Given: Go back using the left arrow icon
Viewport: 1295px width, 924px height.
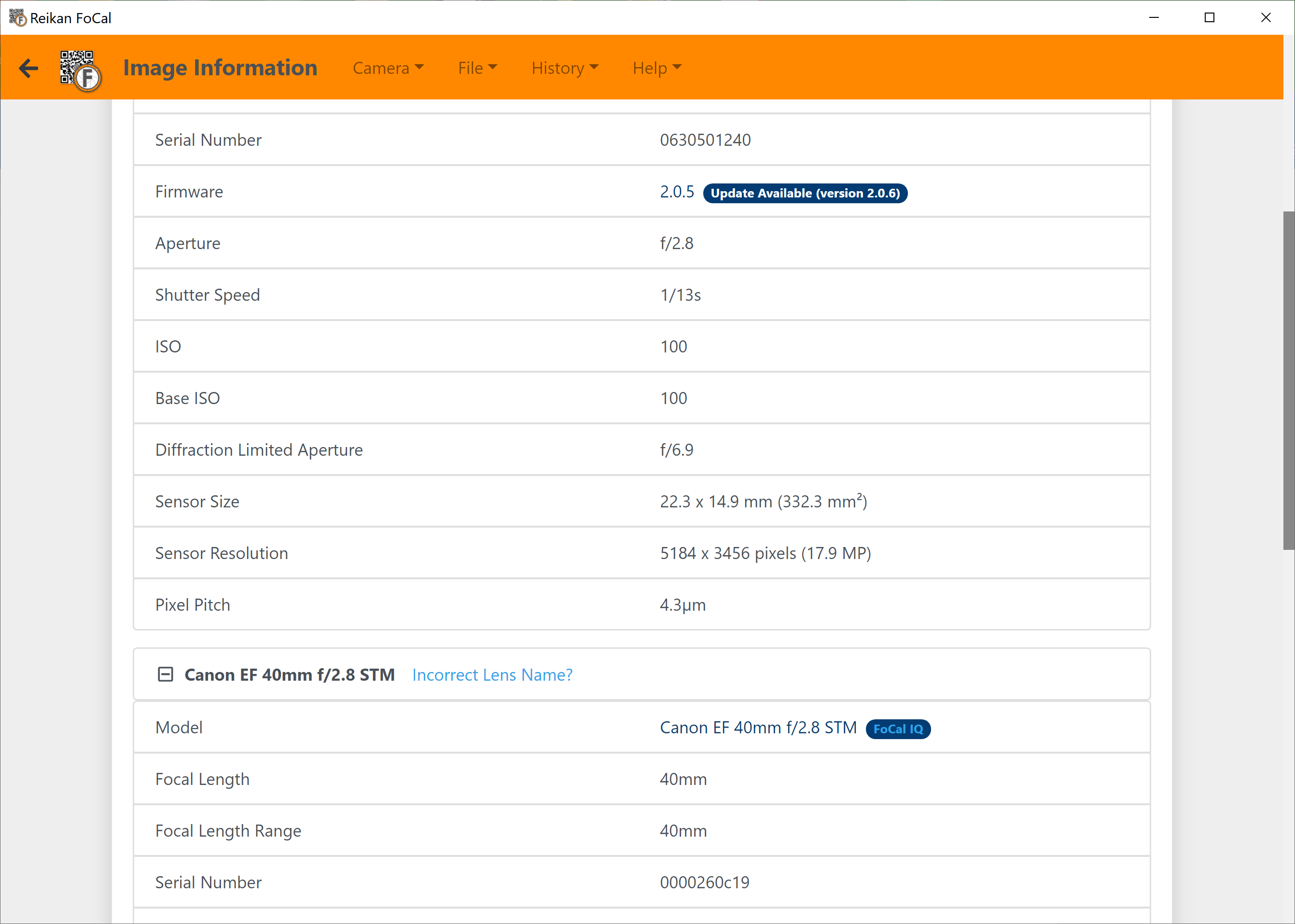Looking at the screenshot, I should (x=28, y=68).
